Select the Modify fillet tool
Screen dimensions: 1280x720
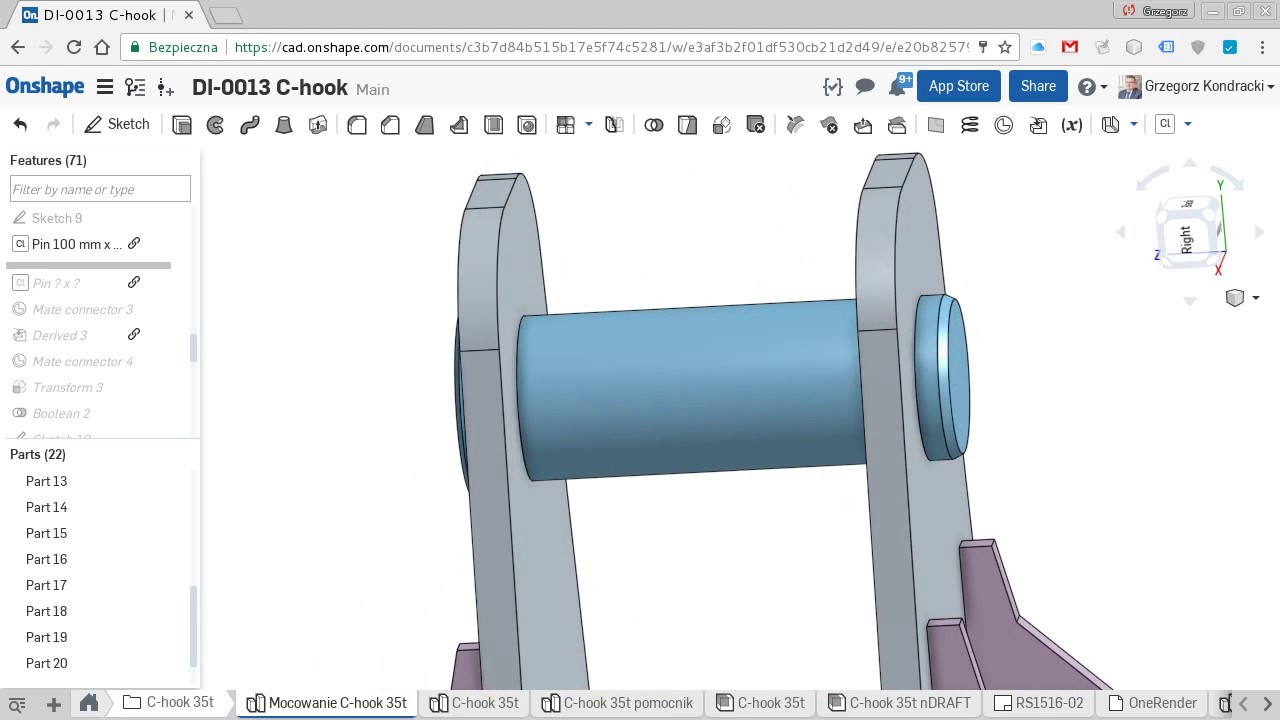coord(795,125)
